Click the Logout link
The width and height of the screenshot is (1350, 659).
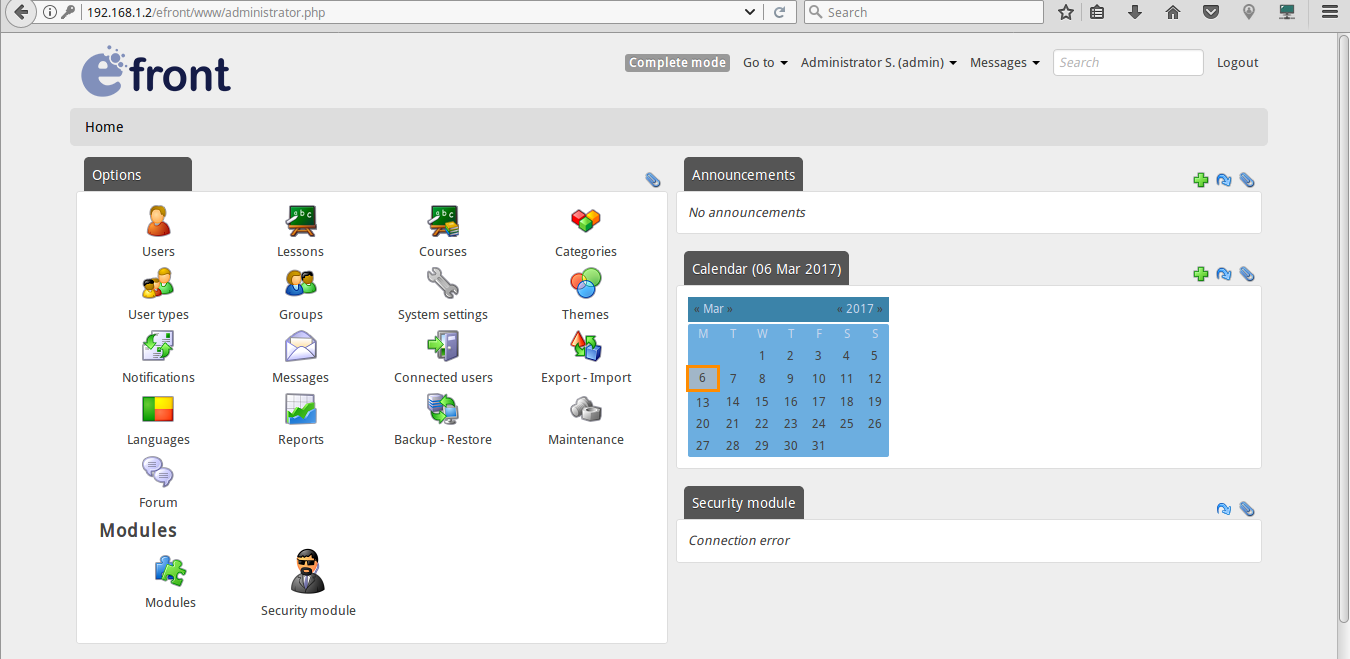[x=1237, y=62]
